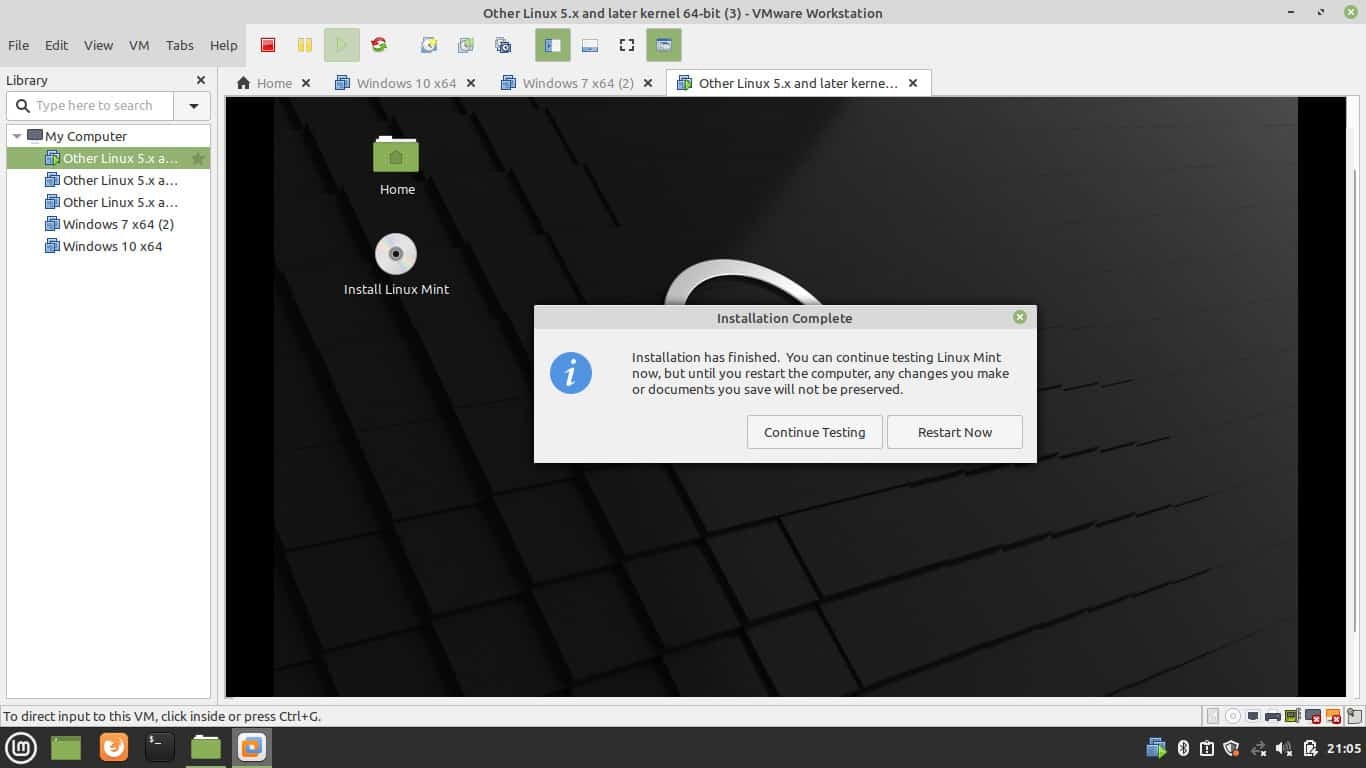Close the Home tab
The width and height of the screenshot is (1366, 768).
306,83
